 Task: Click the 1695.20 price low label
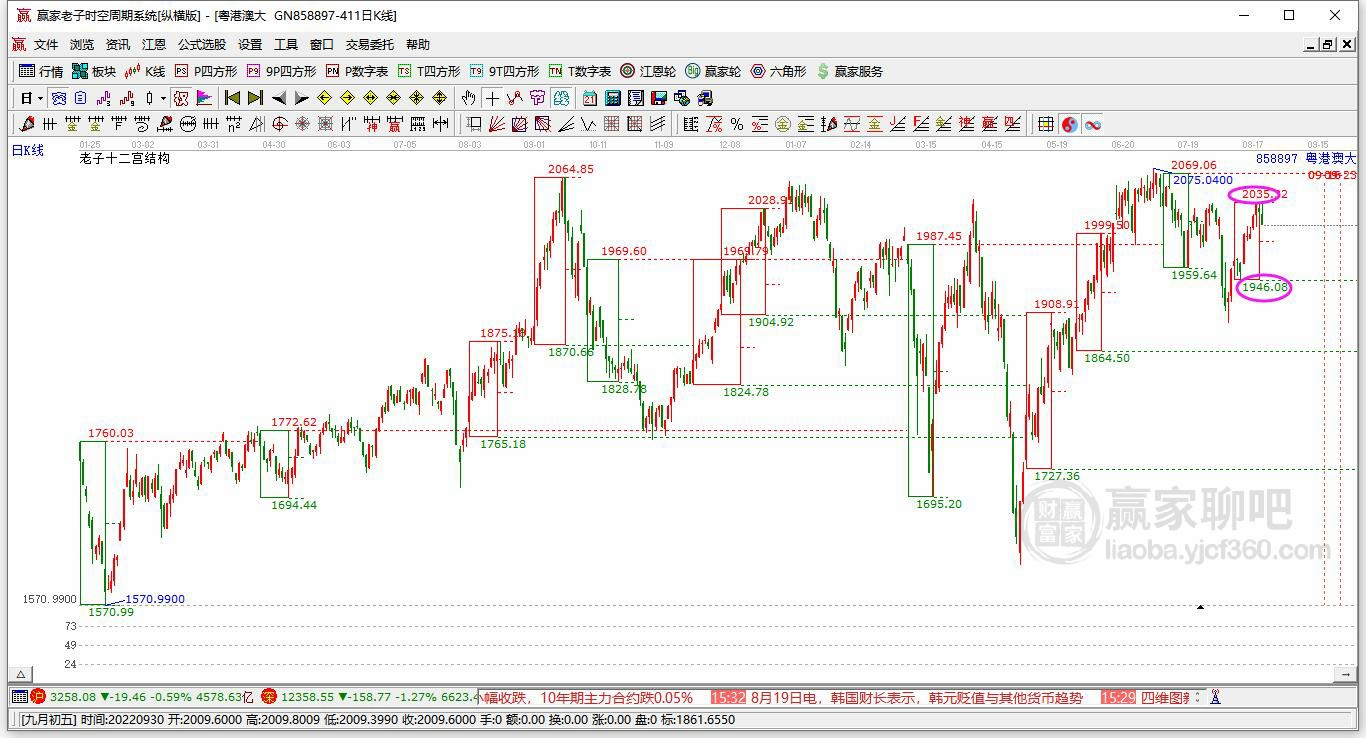(x=939, y=504)
